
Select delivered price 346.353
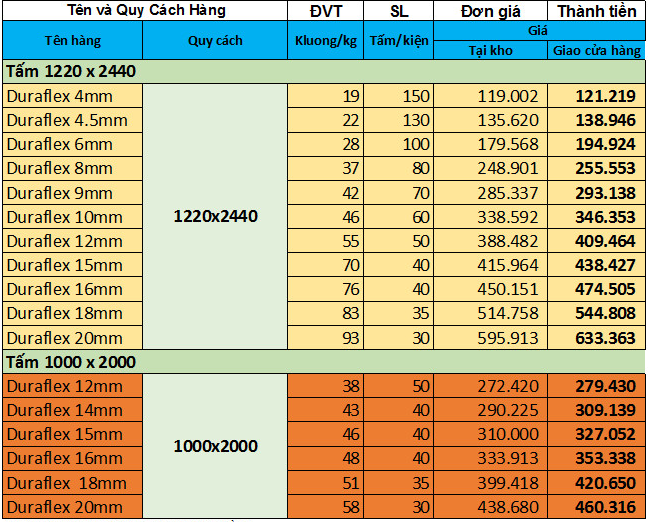pos(596,217)
